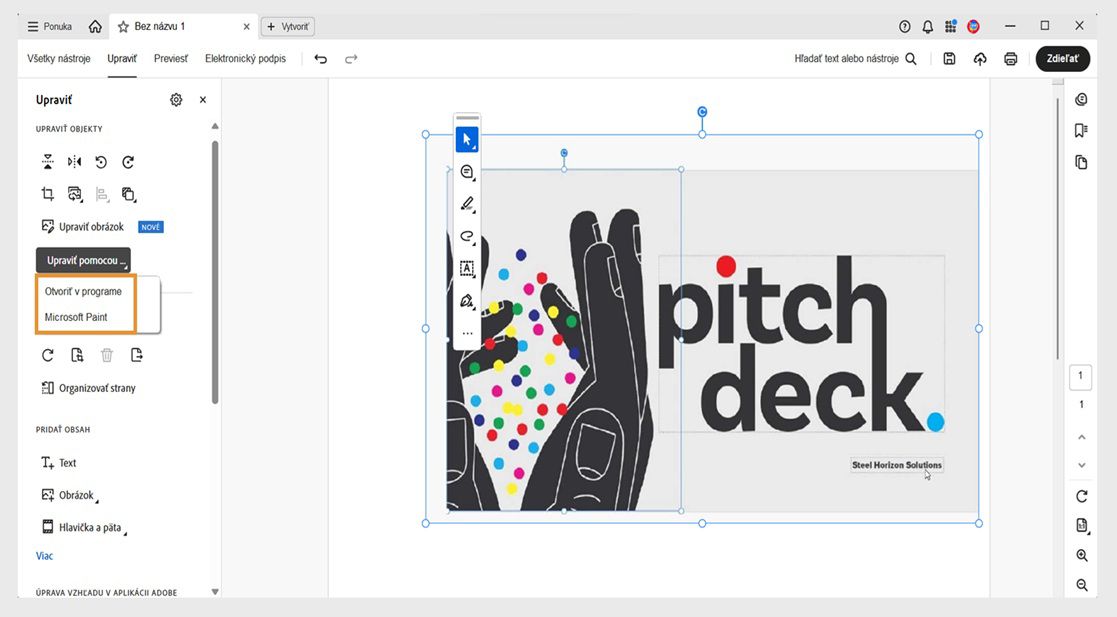
Task: Click the Vytvoriť button
Action: pyautogui.click(x=288, y=26)
